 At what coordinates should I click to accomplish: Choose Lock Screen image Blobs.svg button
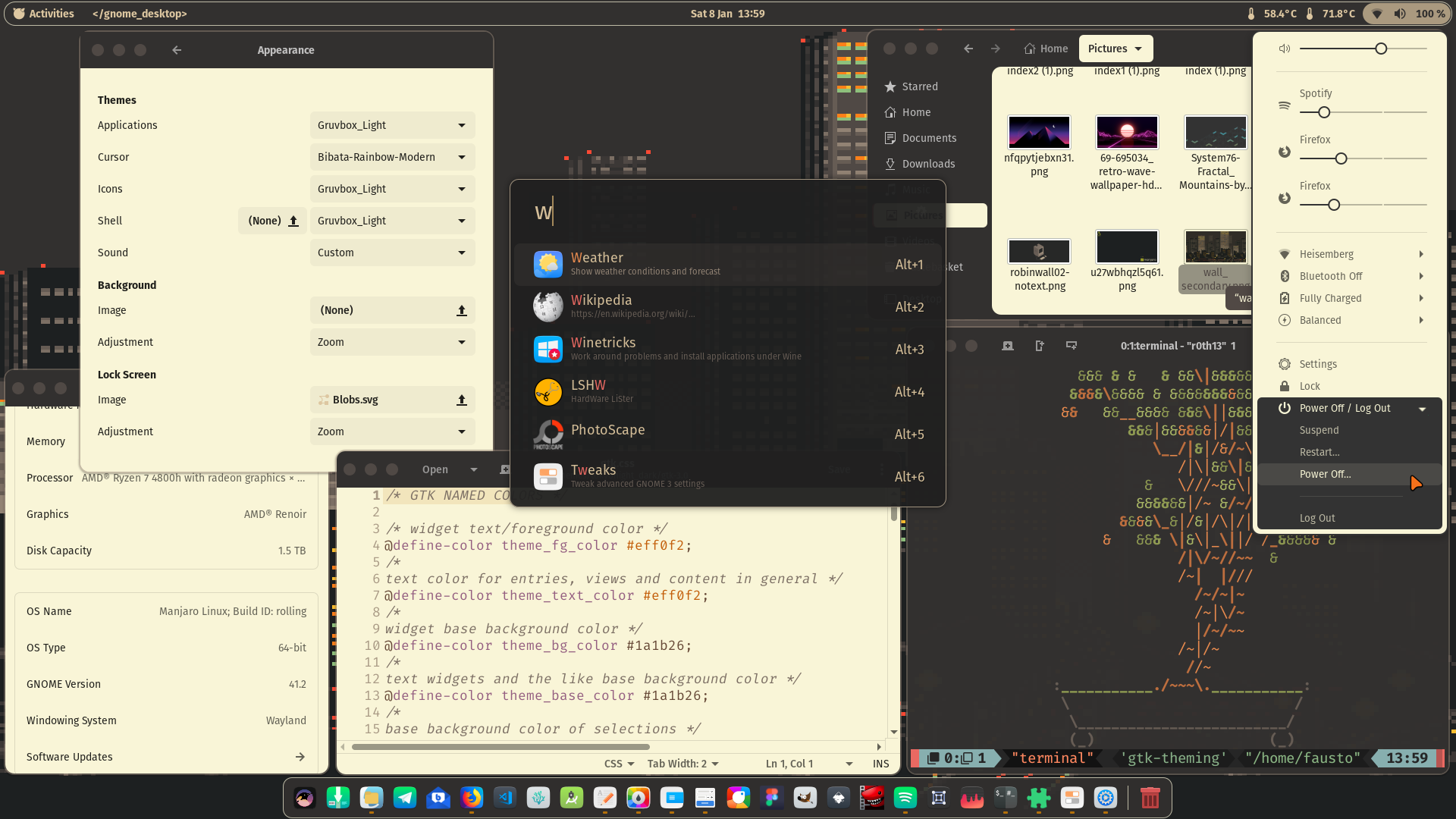tap(393, 400)
